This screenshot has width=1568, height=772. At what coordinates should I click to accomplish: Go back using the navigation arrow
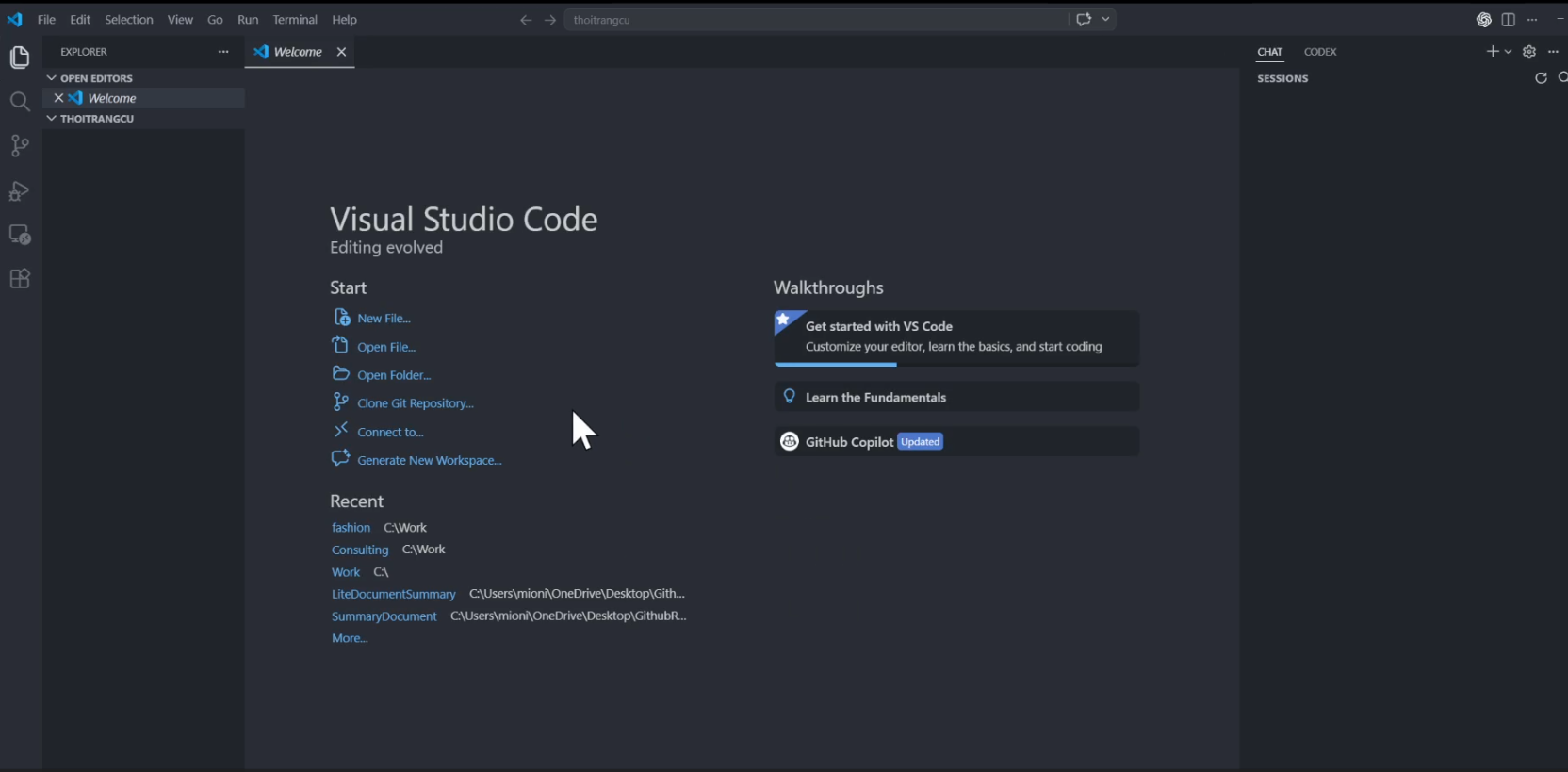[x=526, y=20]
